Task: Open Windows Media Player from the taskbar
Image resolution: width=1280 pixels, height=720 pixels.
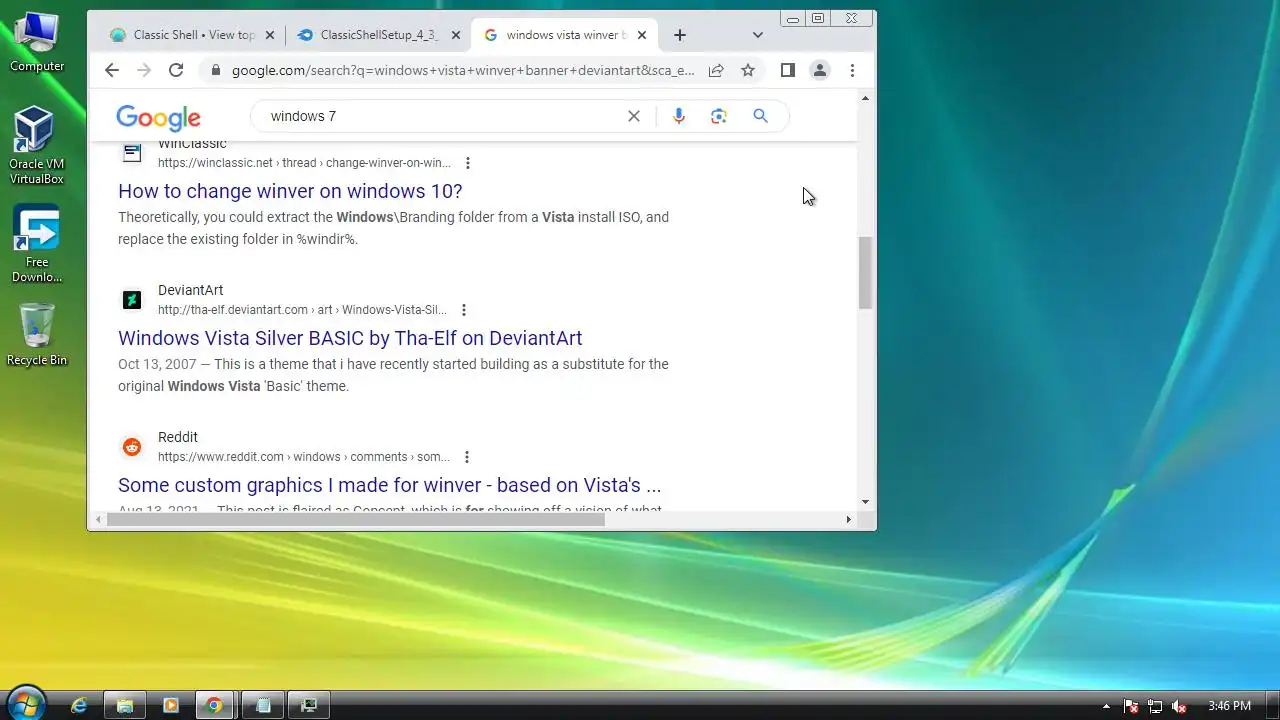Action: (x=170, y=705)
